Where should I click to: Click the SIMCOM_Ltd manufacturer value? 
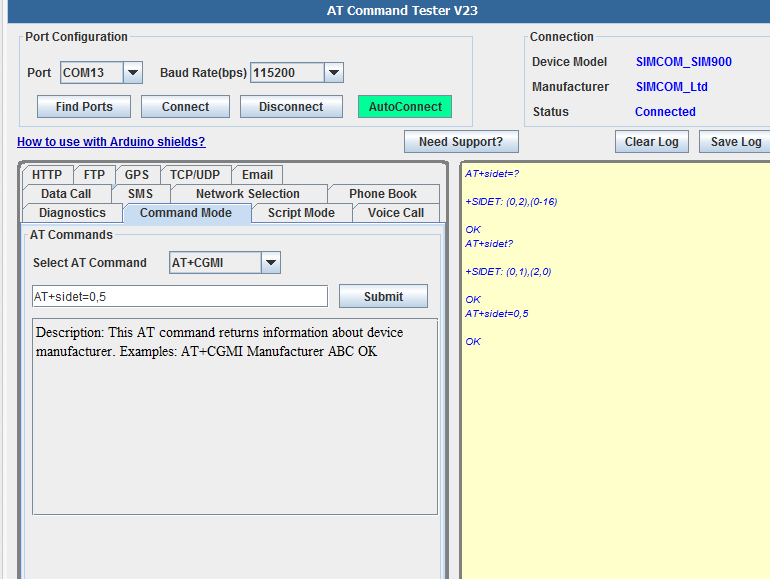pos(671,87)
